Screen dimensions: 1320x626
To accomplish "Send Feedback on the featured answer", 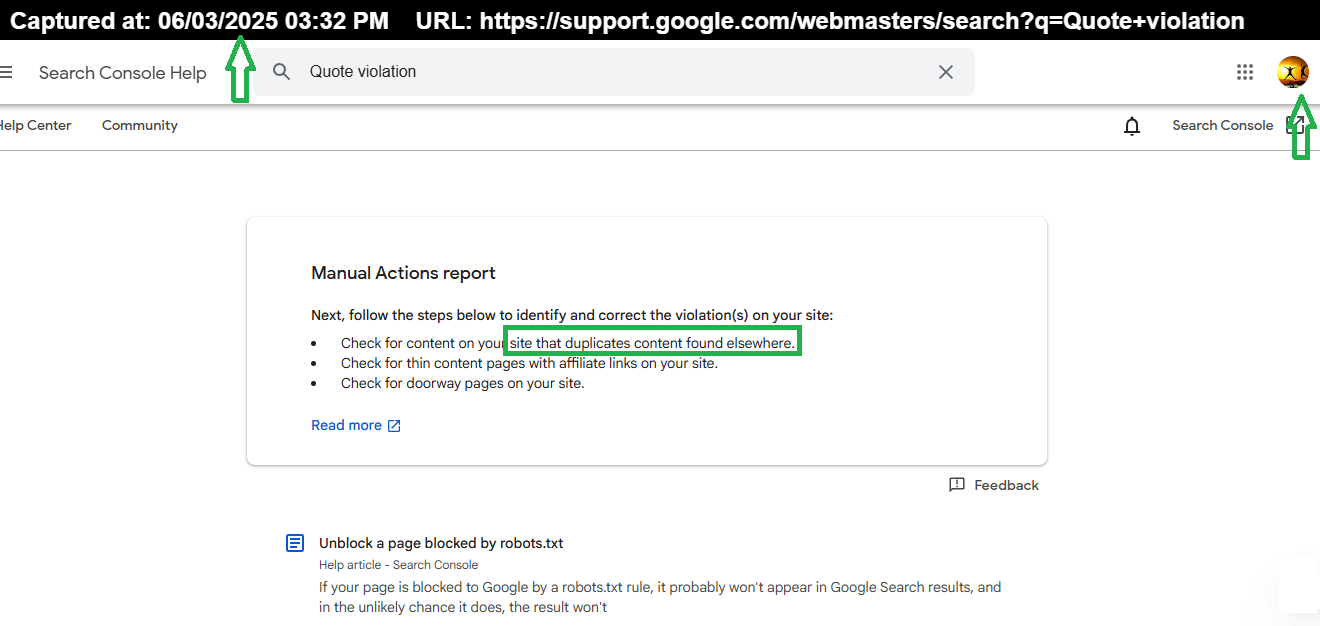I will coord(994,485).
